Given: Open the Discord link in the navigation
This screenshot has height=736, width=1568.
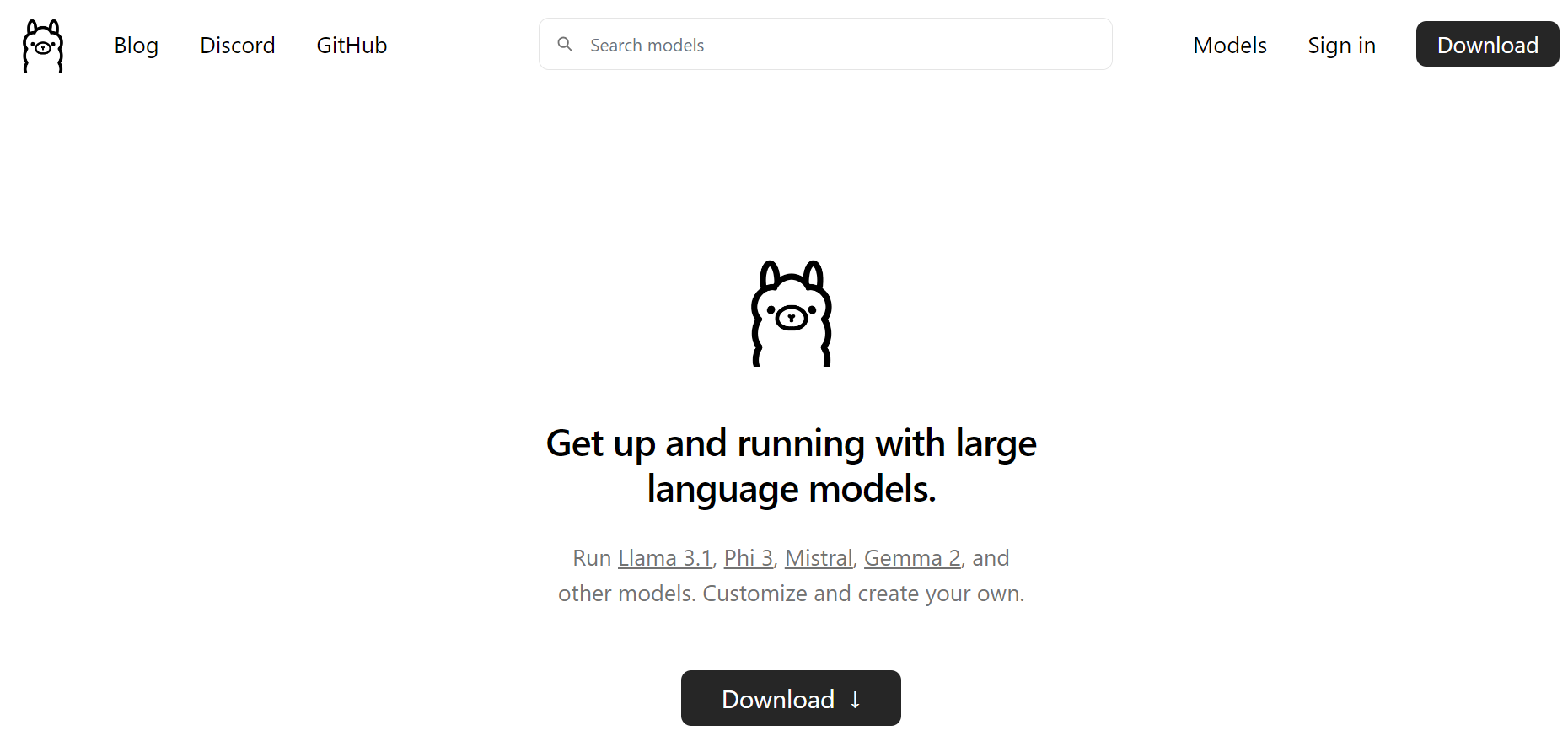Looking at the screenshot, I should [238, 46].
